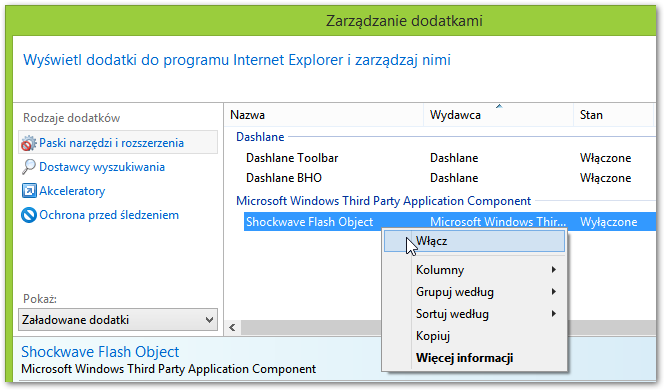Click the horizontal scrollbar left arrow

pos(232,327)
